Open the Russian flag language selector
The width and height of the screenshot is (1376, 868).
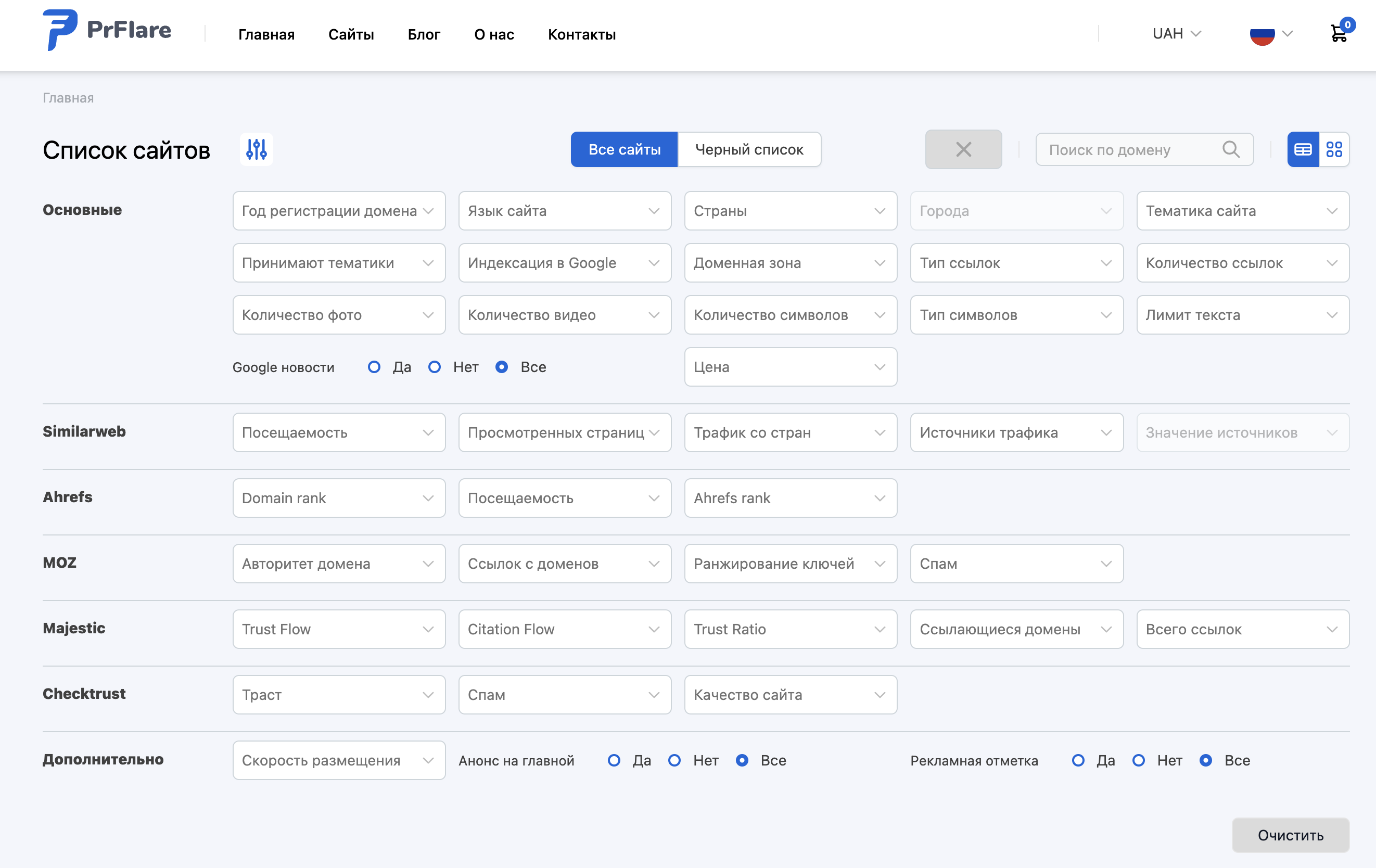[x=1271, y=34]
